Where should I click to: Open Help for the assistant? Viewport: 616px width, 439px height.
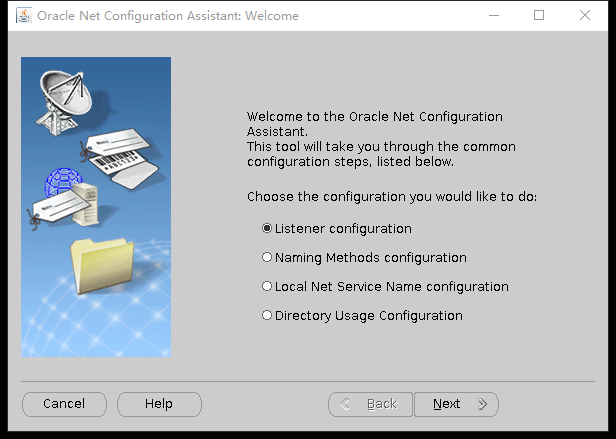pos(159,404)
